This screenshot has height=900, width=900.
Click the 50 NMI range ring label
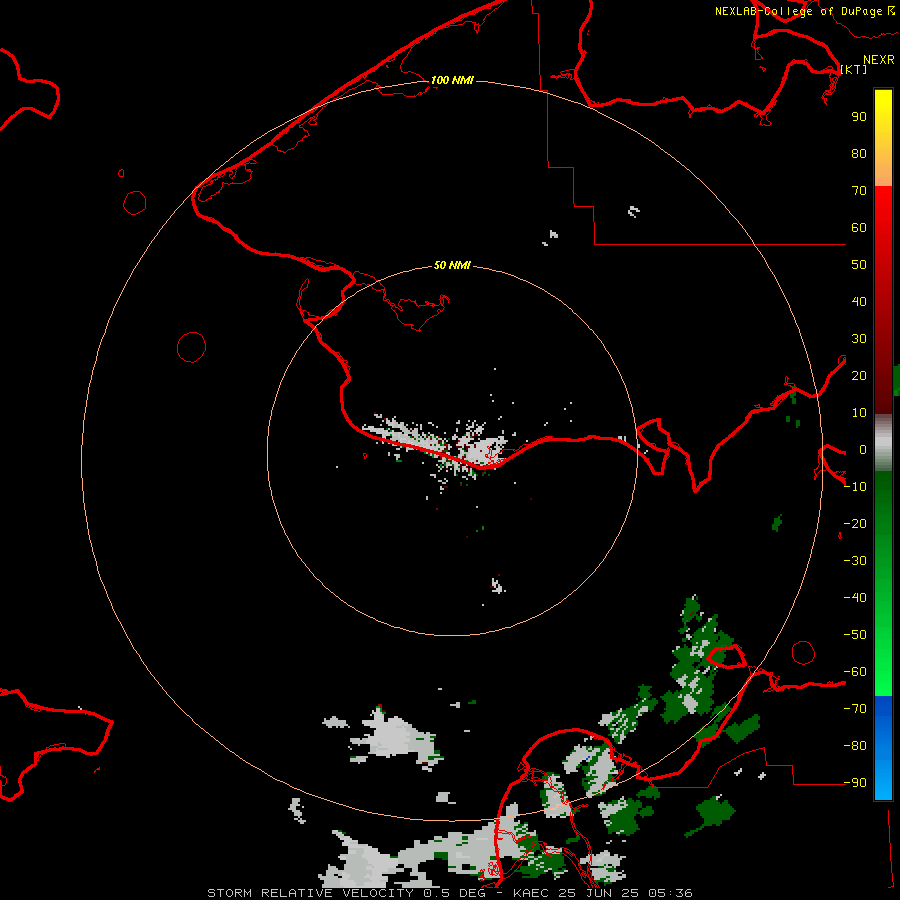tap(452, 265)
